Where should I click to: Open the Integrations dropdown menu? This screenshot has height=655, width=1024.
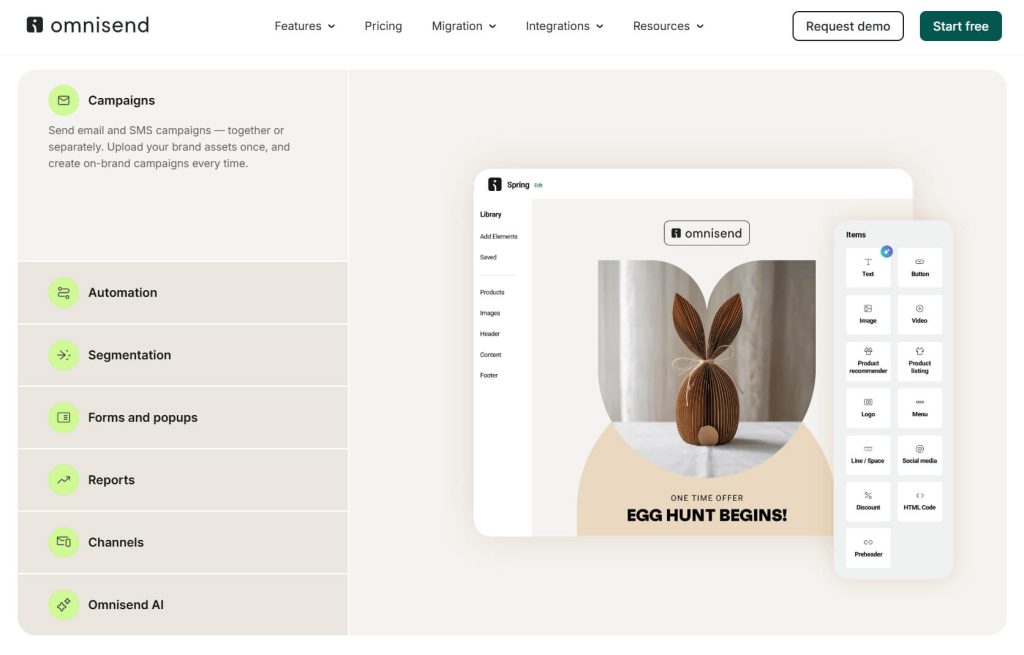[x=565, y=26]
